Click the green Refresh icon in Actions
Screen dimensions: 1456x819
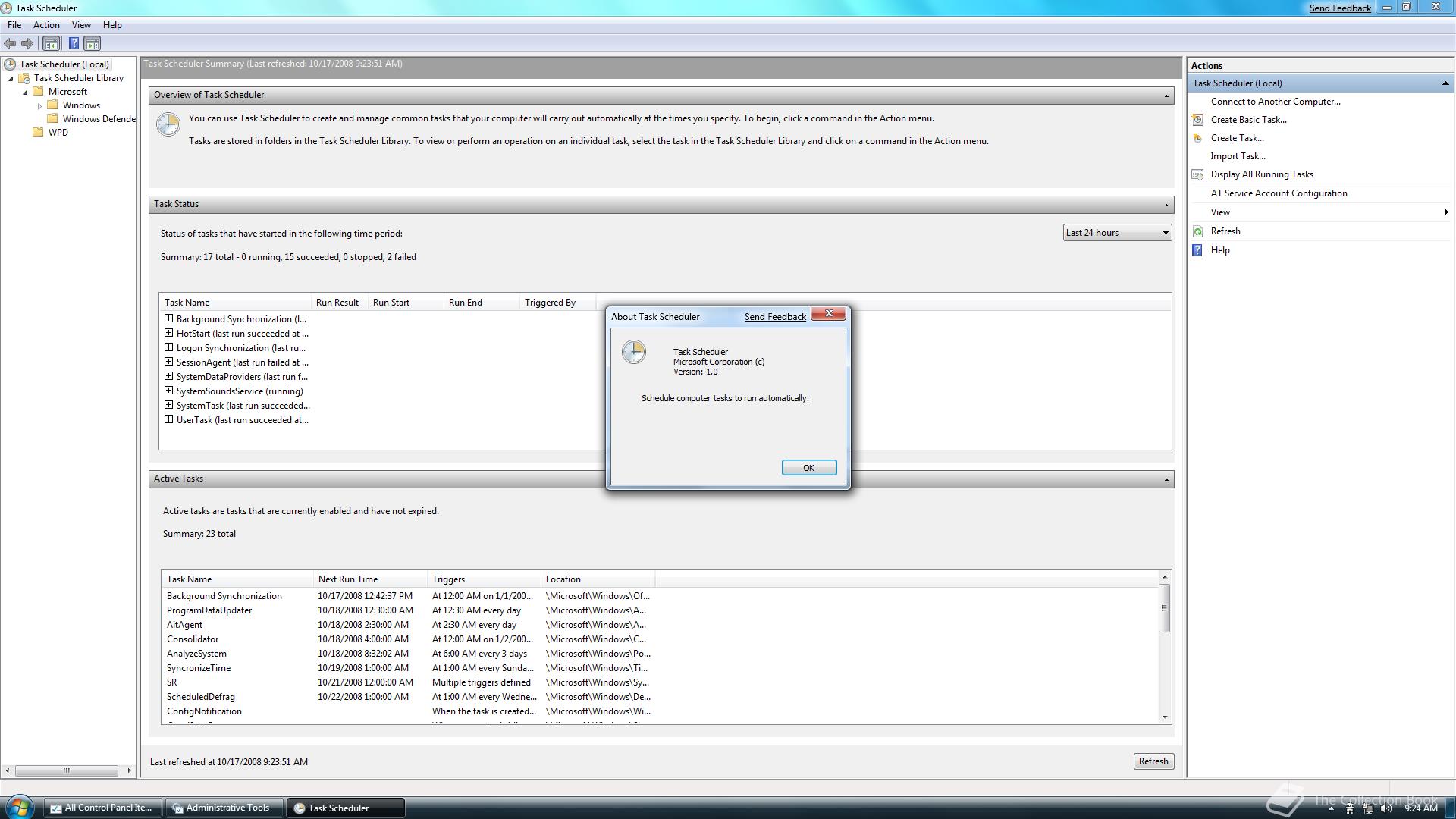tap(1197, 231)
